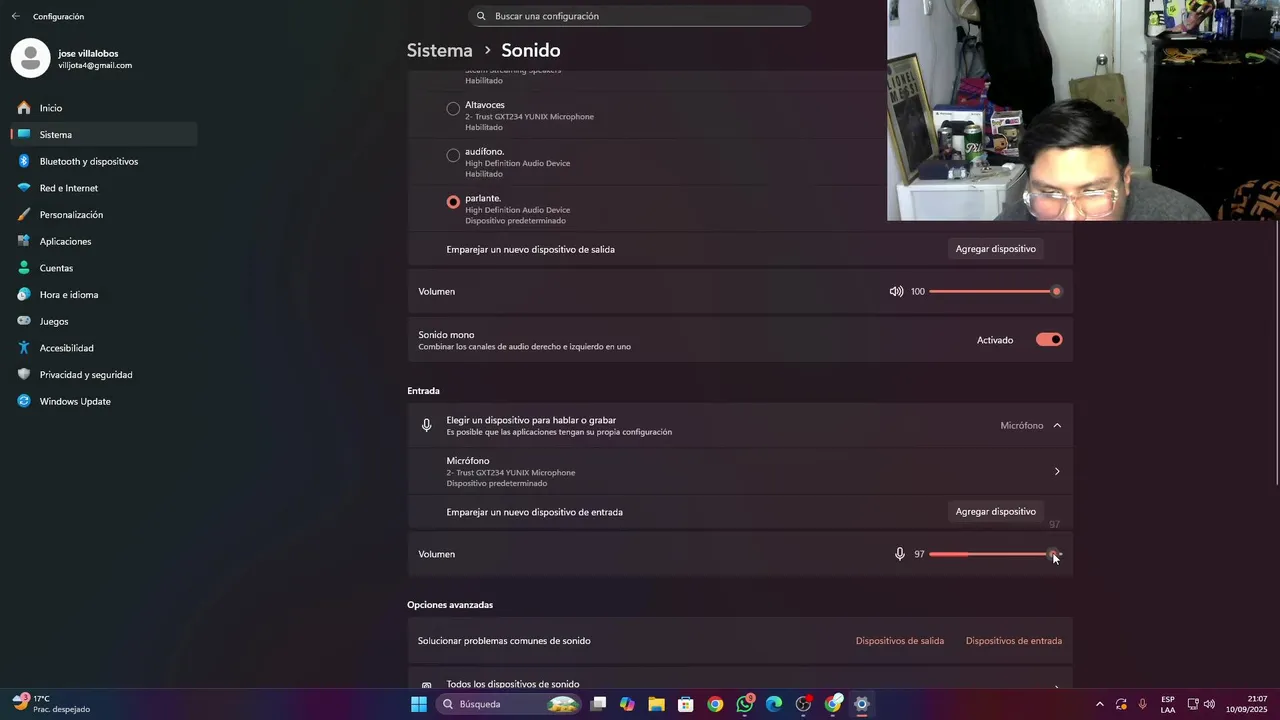This screenshot has width=1280, height=720.
Task: Mute input via the microphone volume icon
Action: click(899, 554)
